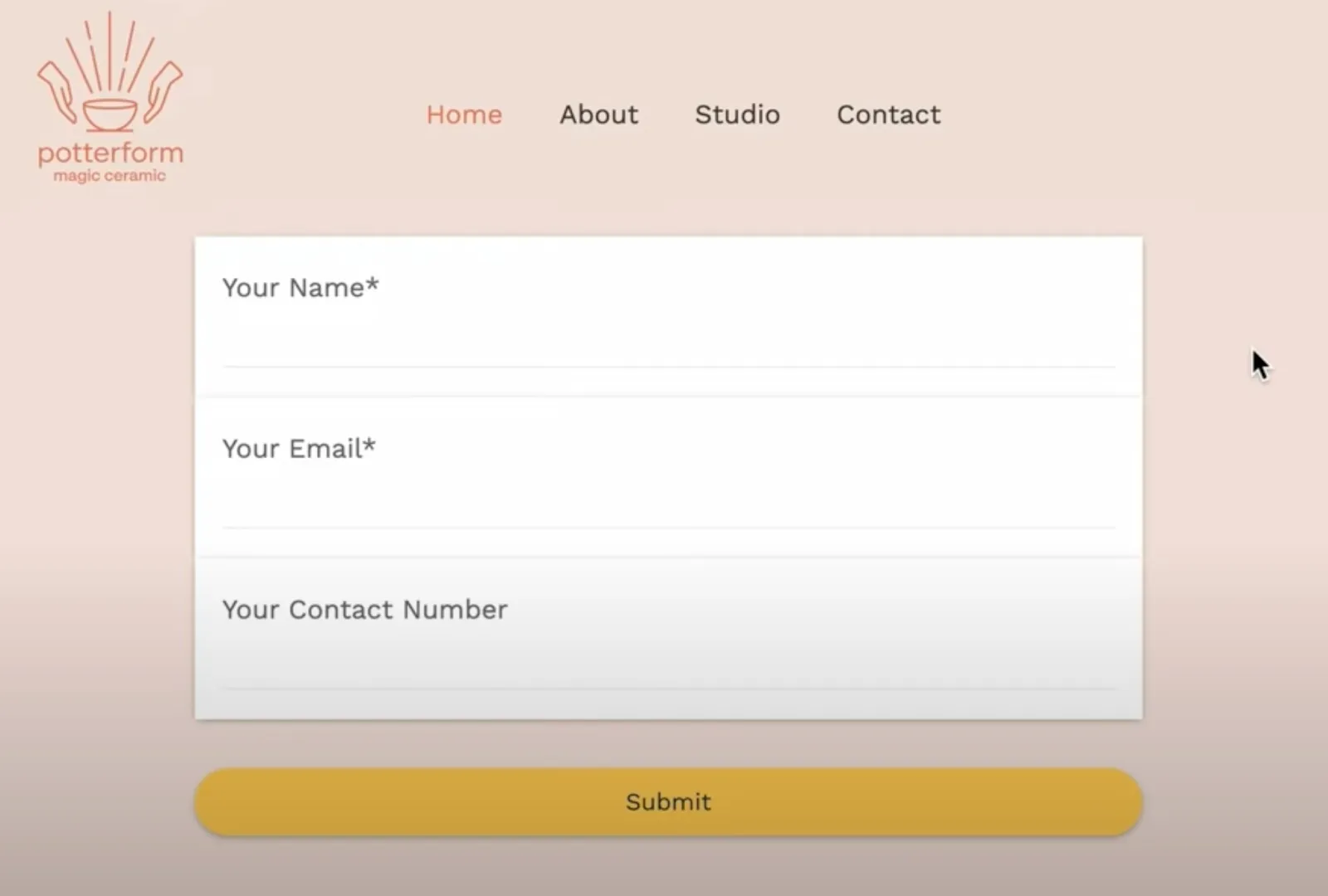Open the Studio menu item
This screenshot has height=896, width=1328.
tap(737, 114)
